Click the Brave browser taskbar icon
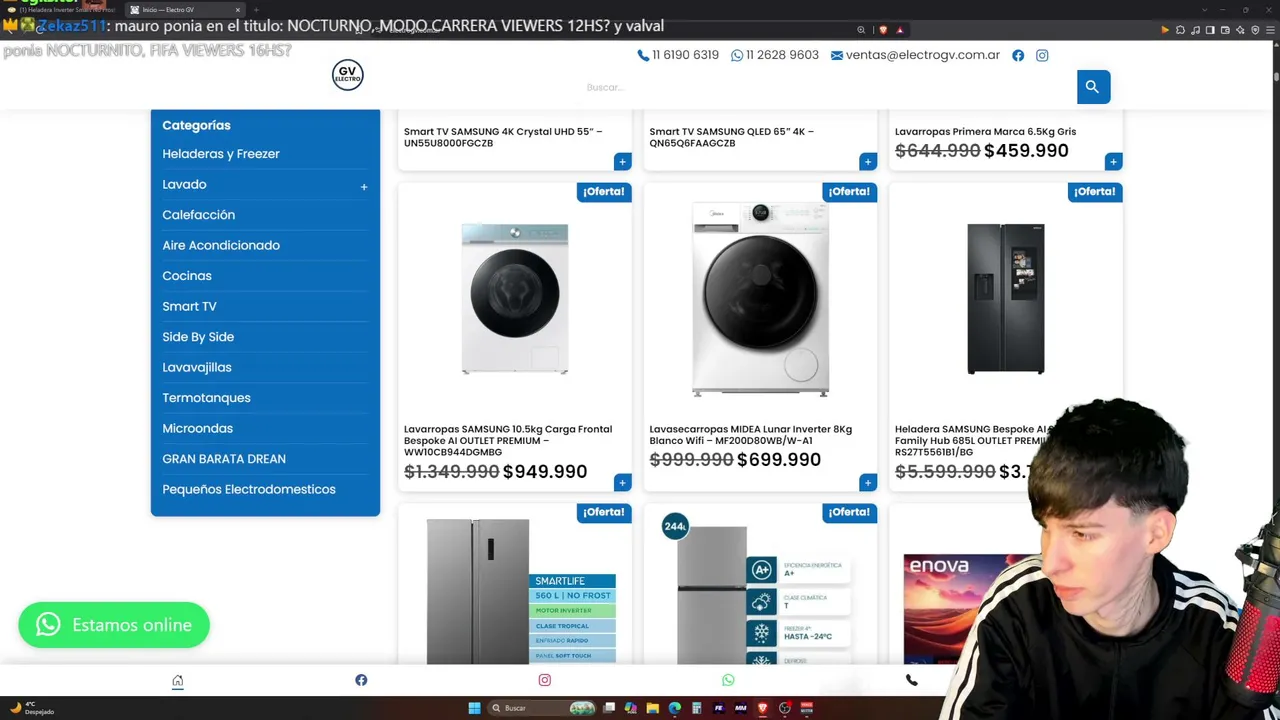This screenshot has height=720, width=1280. pyautogui.click(x=762, y=708)
